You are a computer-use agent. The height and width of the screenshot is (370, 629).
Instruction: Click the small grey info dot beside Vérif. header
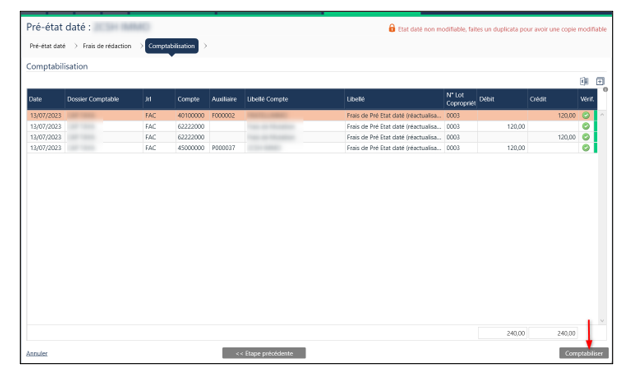(x=605, y=89)
